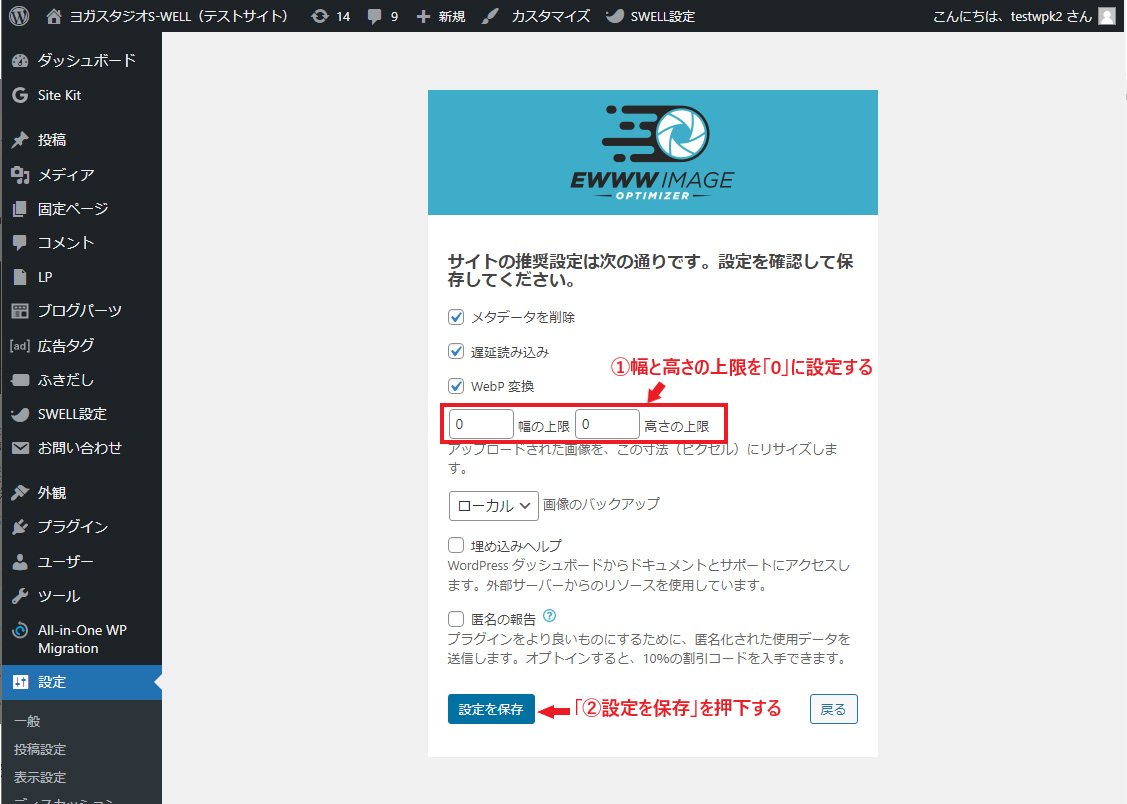This screenshot has width=1127, height=804.
Task: Click the plus 新規 icon
Action: tap(423, 16)
